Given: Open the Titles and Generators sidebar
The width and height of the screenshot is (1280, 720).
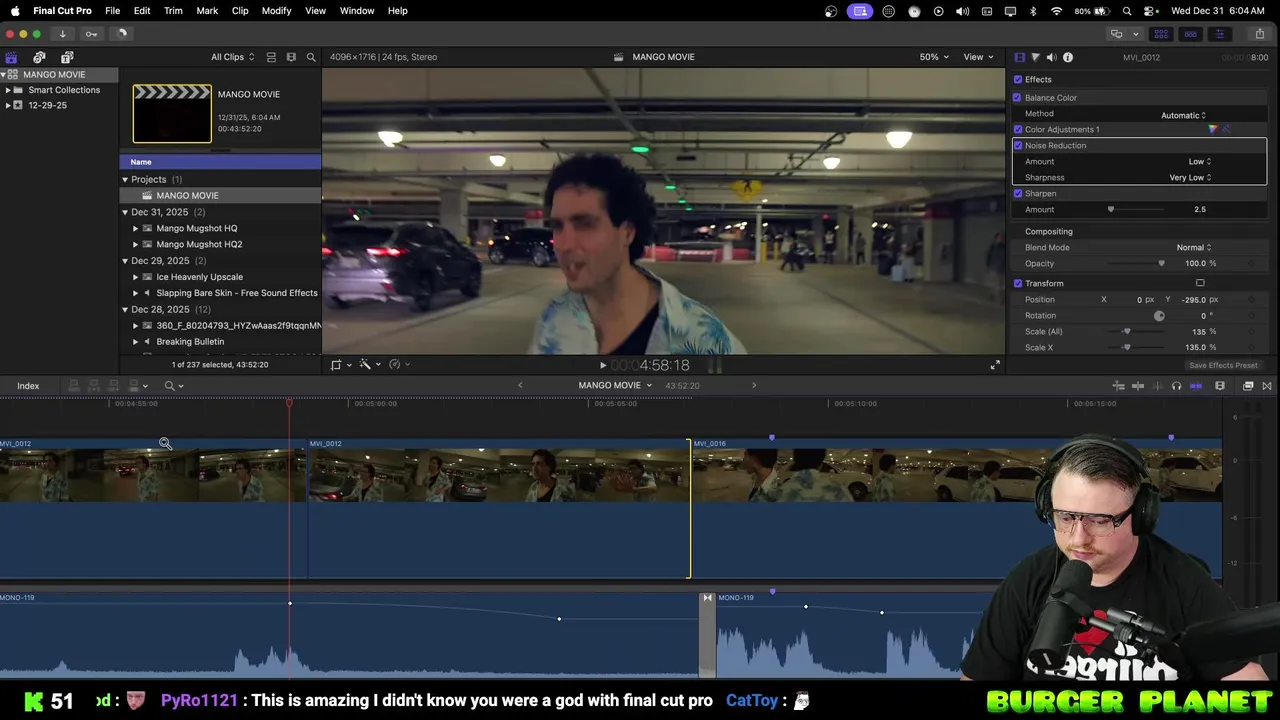Looking at the screenshot, I should click(67, 57).
